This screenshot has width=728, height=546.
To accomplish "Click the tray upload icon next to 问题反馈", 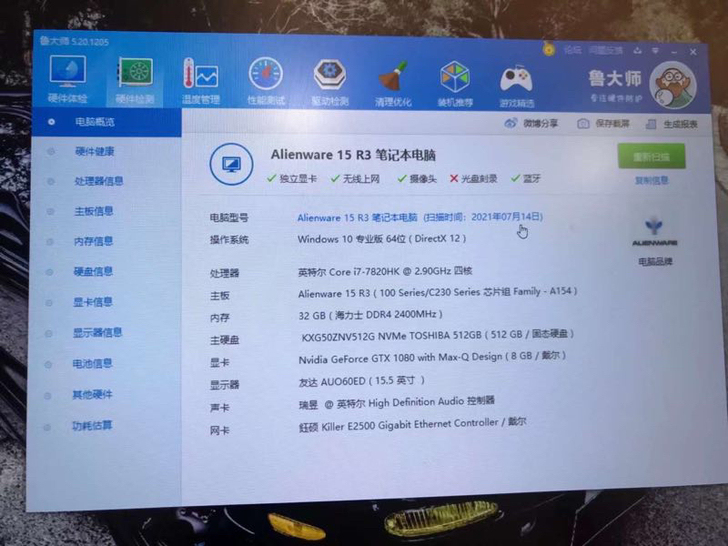I will point(638,50).
